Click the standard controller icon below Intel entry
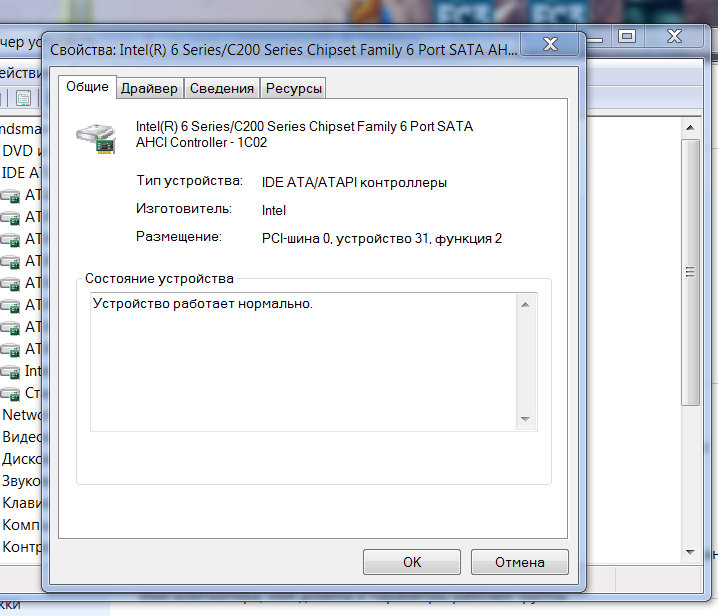 [11, 394]
